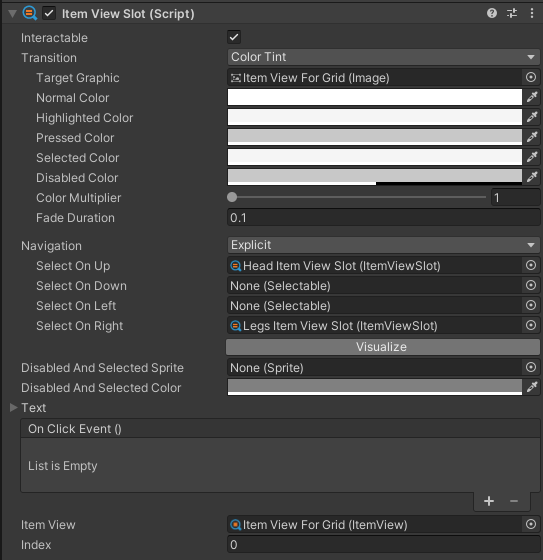Viewport: 543px width, 560px height.
Task: Toggle the Interactable checkbox
Action: click(x=234, y=37)
